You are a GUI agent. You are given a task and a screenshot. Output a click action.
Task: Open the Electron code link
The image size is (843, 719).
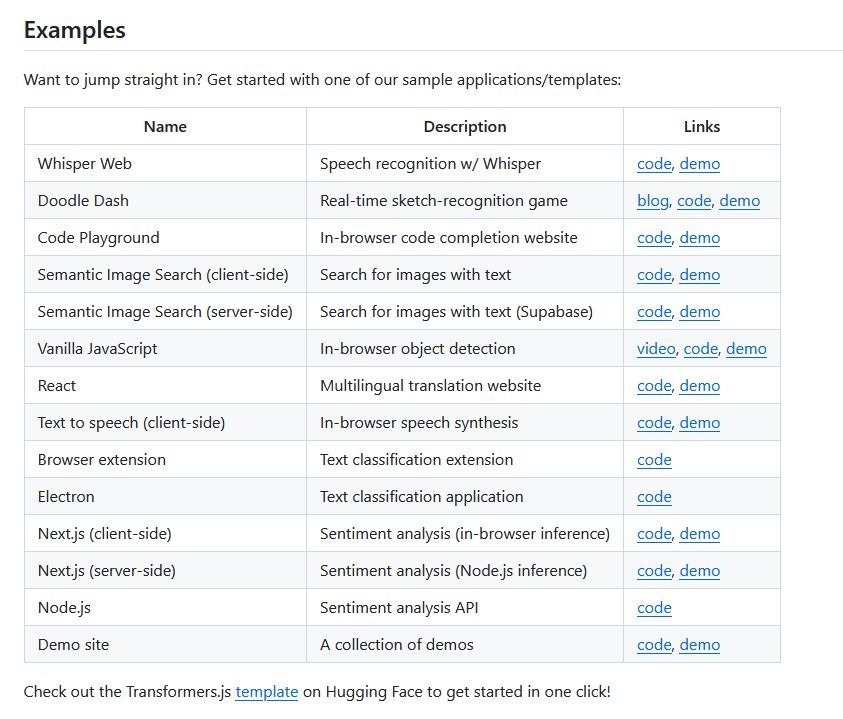pos(654,497)
